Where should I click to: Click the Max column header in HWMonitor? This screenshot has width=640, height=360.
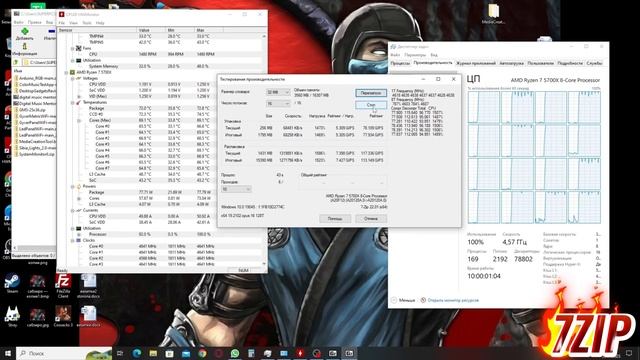pyautogui.click(x=209, y=30)
